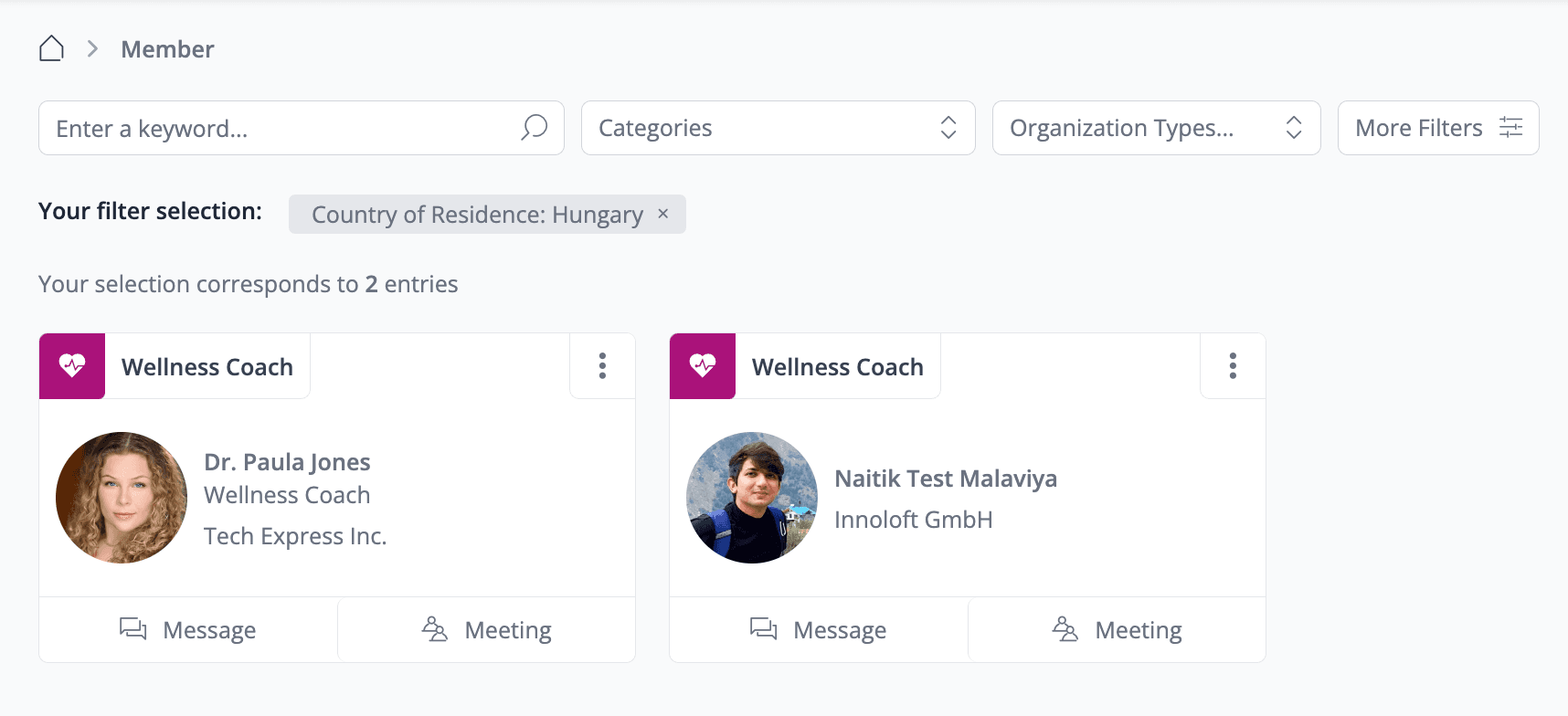Schedule a meeting with Dr. Paula Jones

pos(487,630)
